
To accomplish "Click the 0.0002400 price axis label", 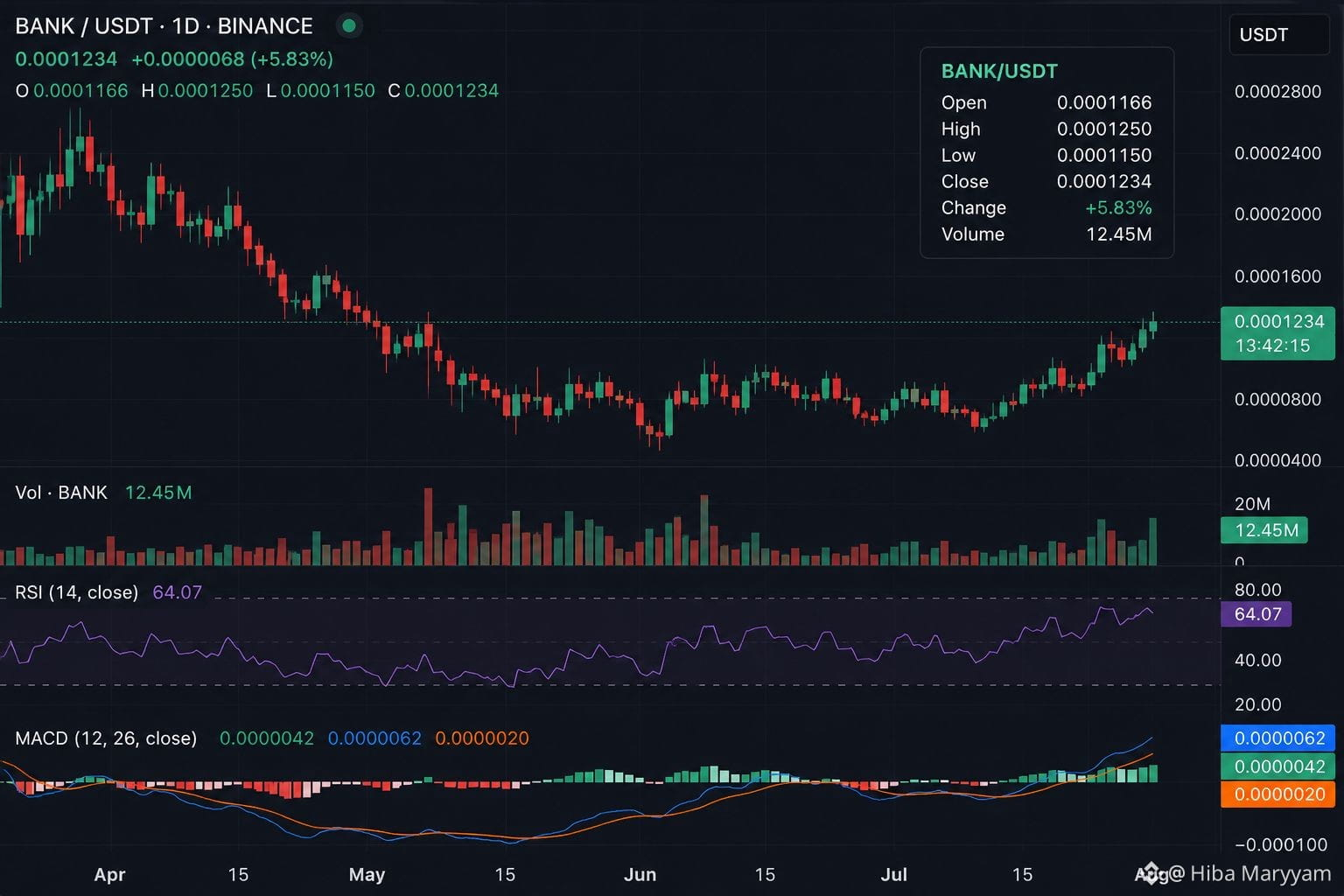I will 1277,153.
